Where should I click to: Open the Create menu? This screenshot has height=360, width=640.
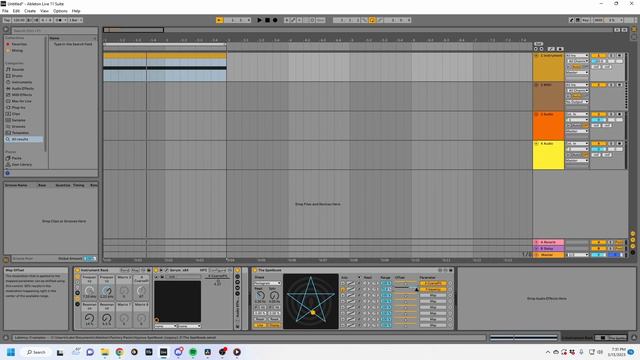coord(30,11)
